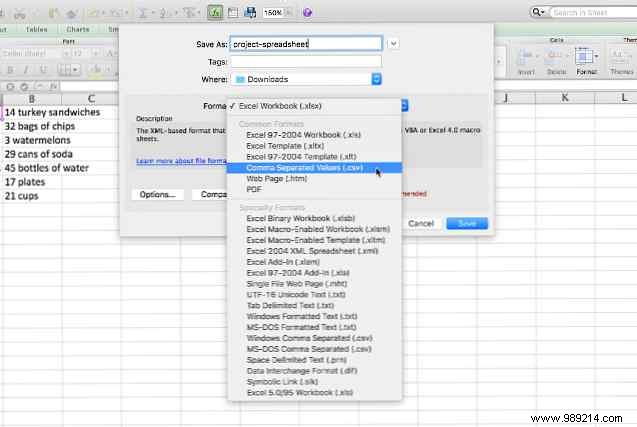Select Excel Macro-Enabled Template (.xltm)
This screenshot has width=637, height=427.
click(x=314, y=240)
